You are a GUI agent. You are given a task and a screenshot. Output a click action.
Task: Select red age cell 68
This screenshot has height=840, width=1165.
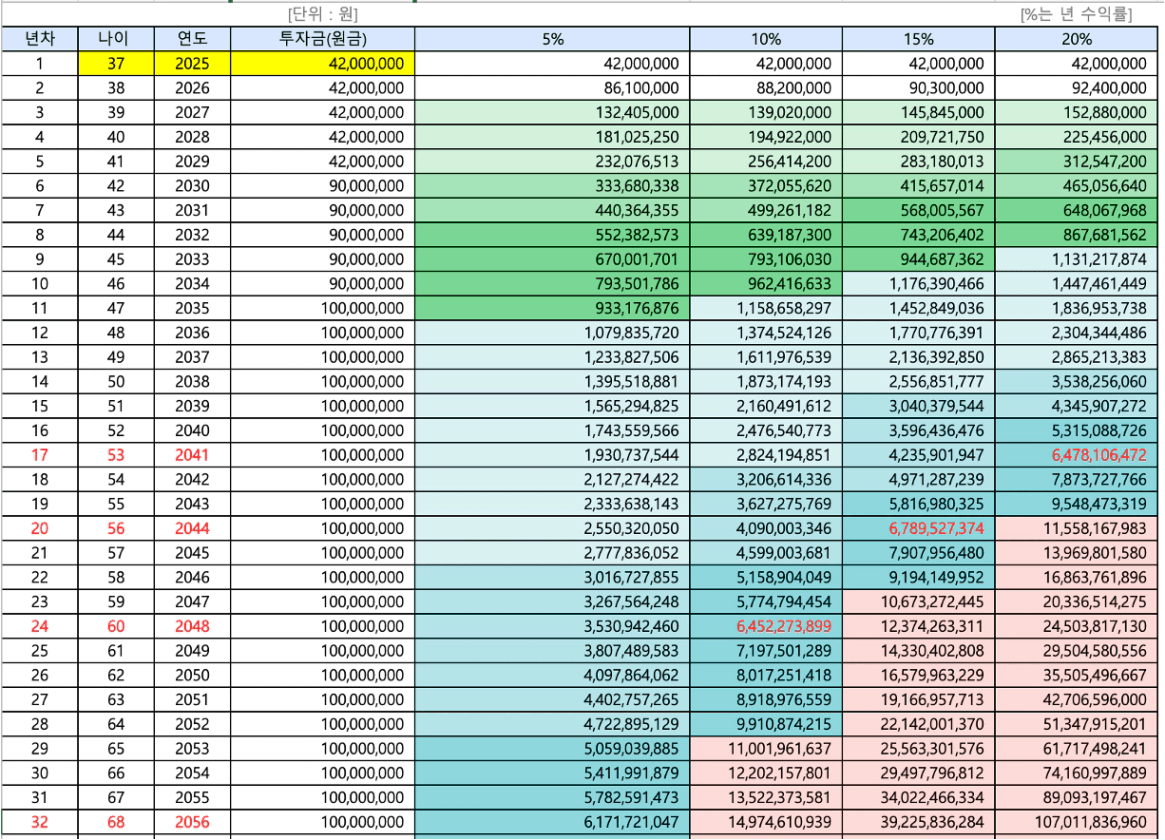click(x=116, y=824)
